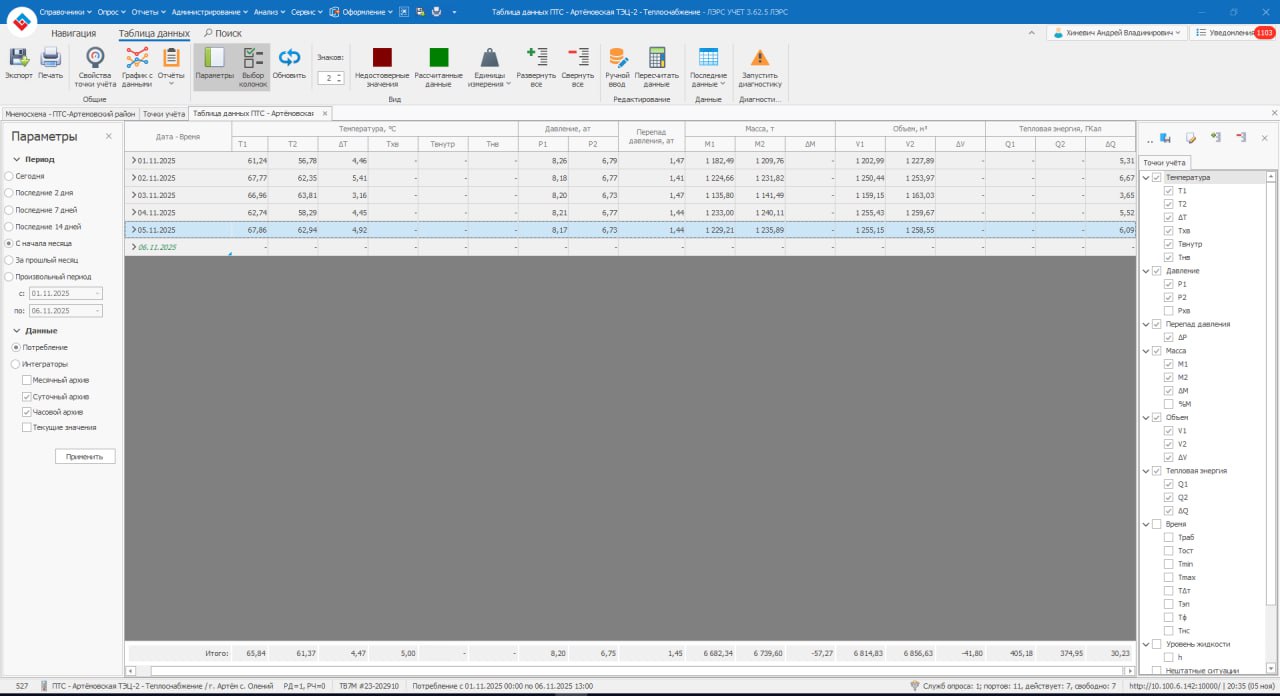Launch Запустить диагностику warning icon
This screenshot has height=696, width=1280.
760,58
